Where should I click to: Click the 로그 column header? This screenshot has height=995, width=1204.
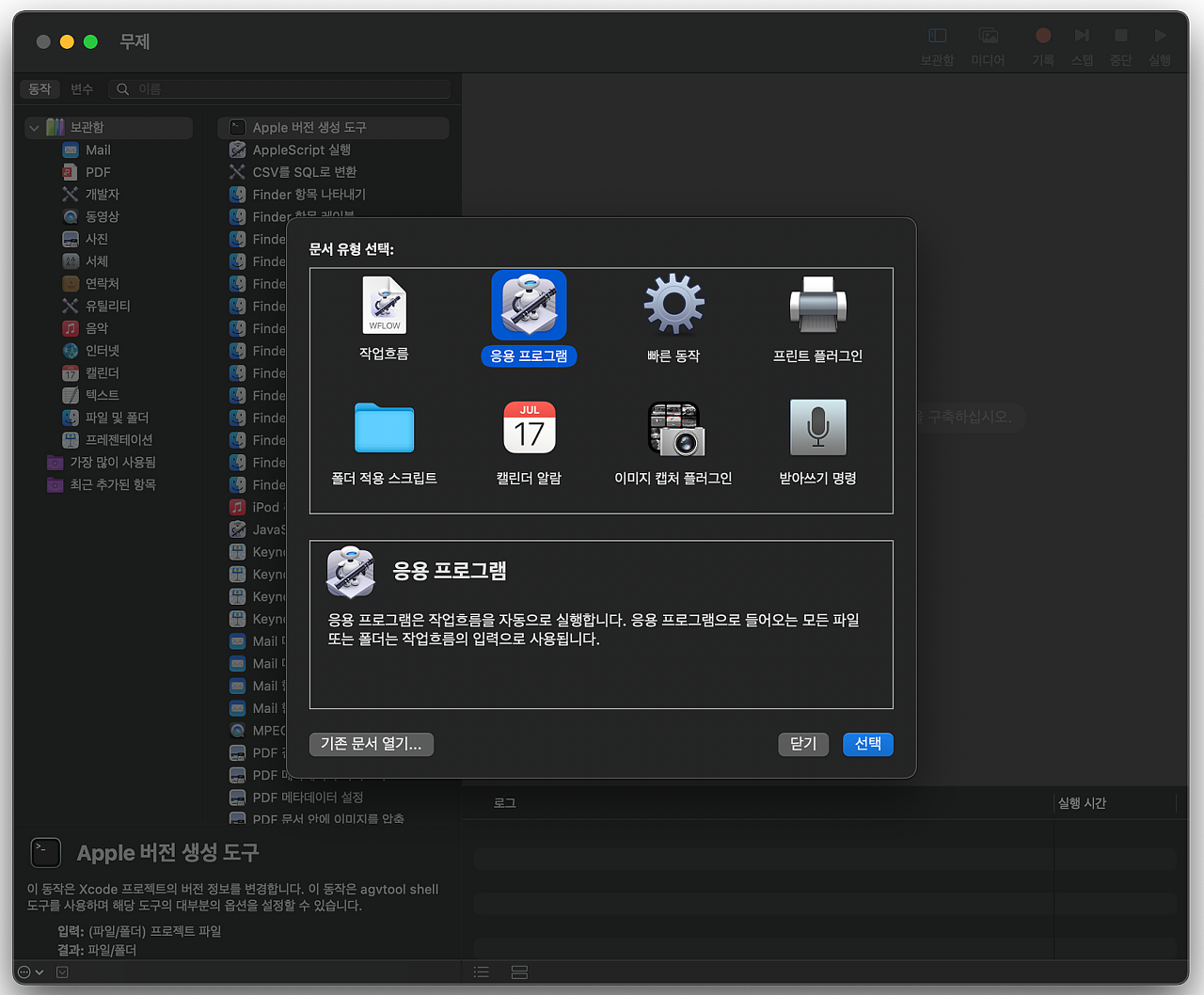point(505,803)
